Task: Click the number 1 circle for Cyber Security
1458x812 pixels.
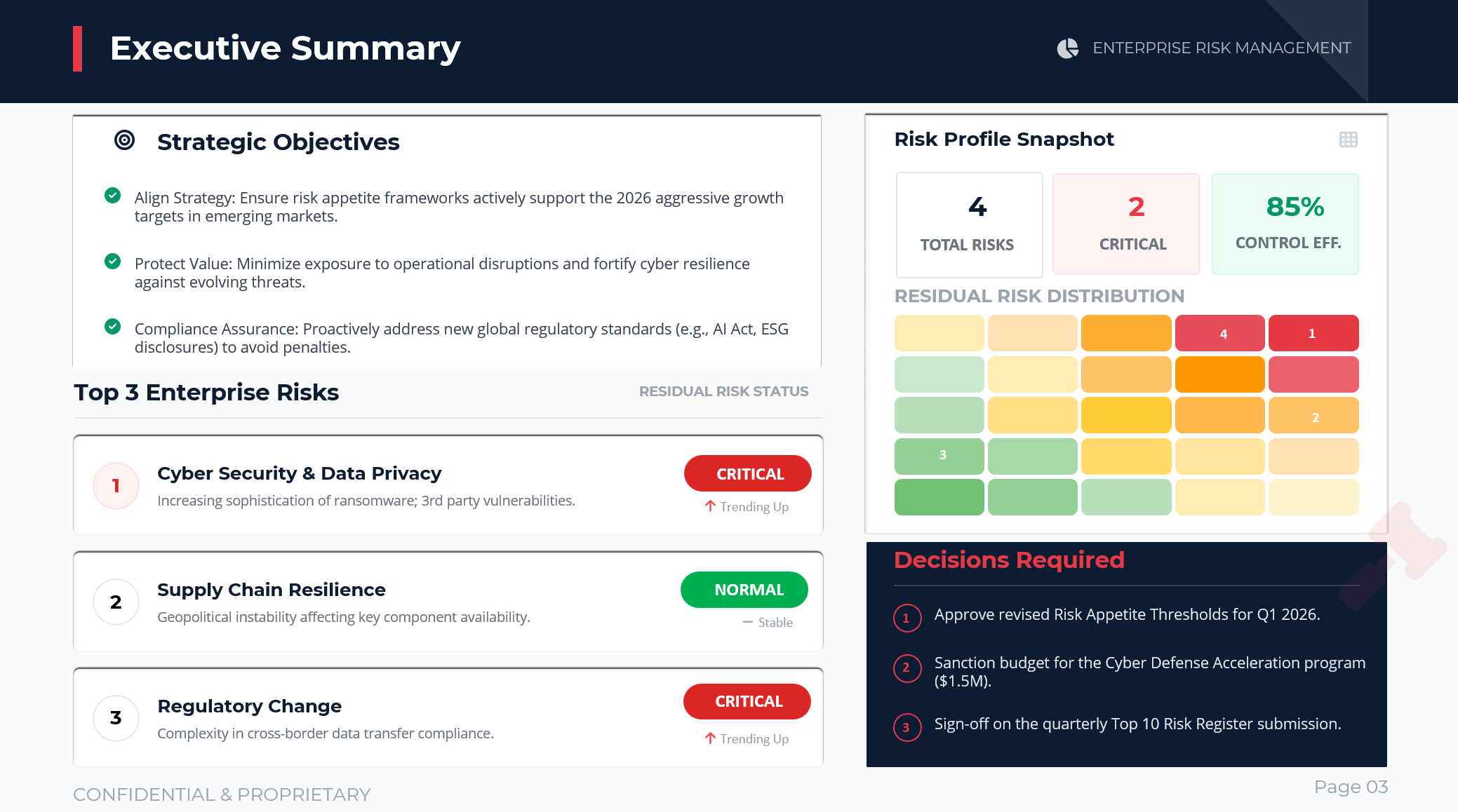Action: point(116,485)
